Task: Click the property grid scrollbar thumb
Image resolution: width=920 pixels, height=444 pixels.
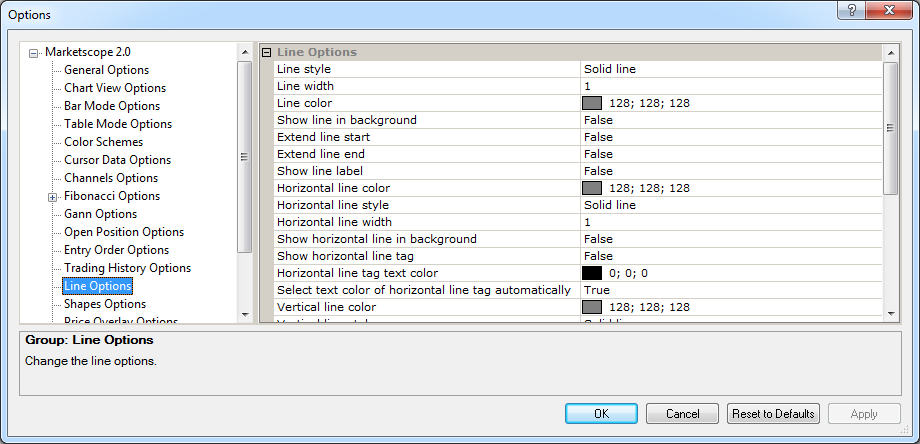Action: pyautogui.click(x=891, y=128)
